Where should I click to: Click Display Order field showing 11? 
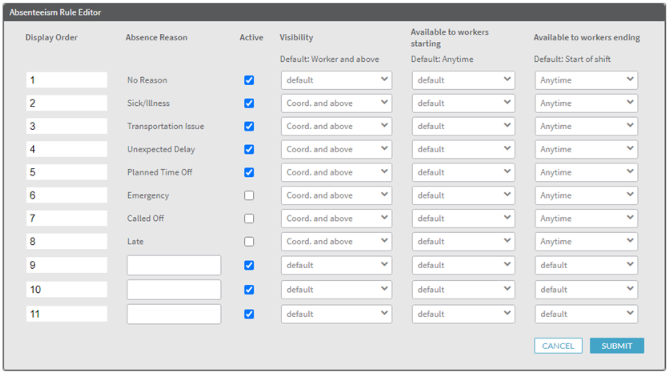67,314
